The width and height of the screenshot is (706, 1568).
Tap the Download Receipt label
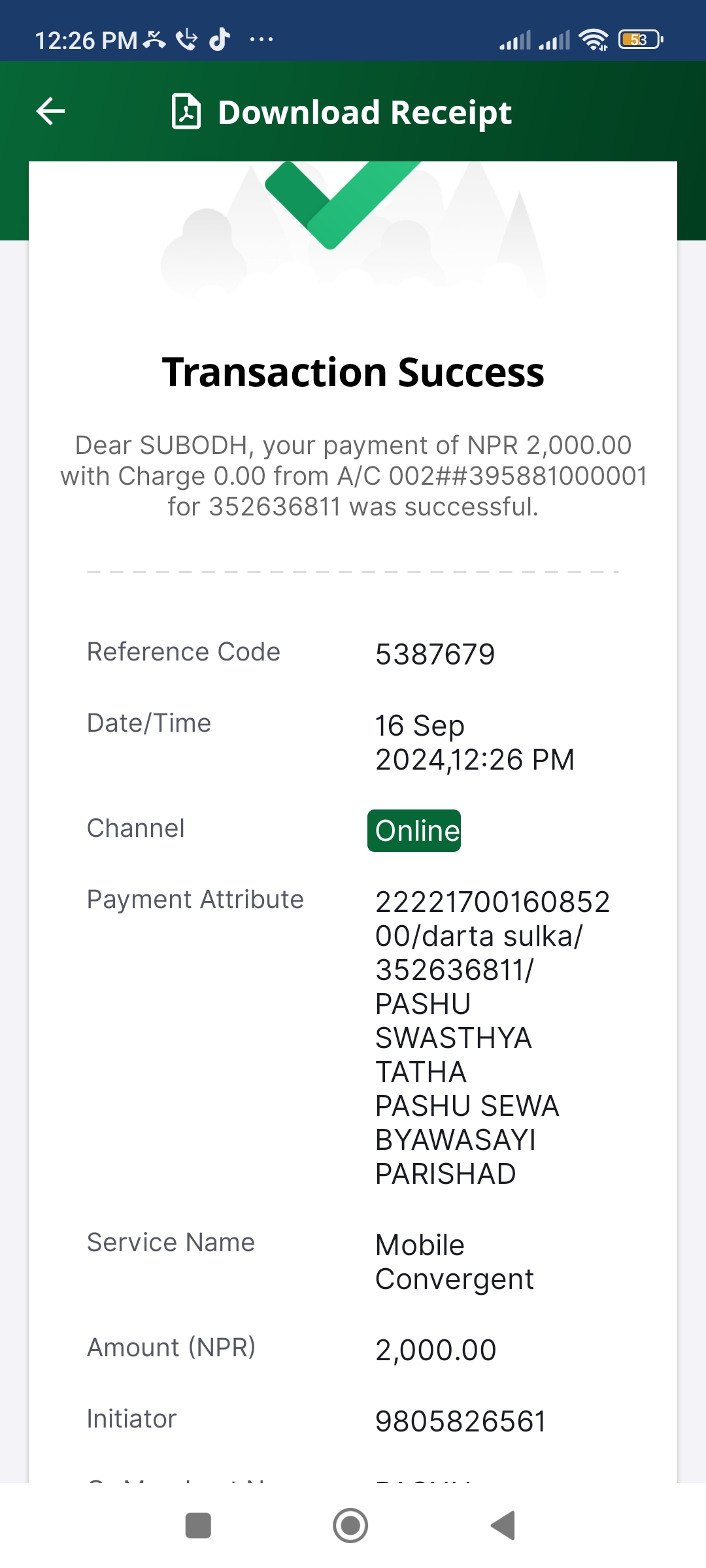click(x=364, y=112)
